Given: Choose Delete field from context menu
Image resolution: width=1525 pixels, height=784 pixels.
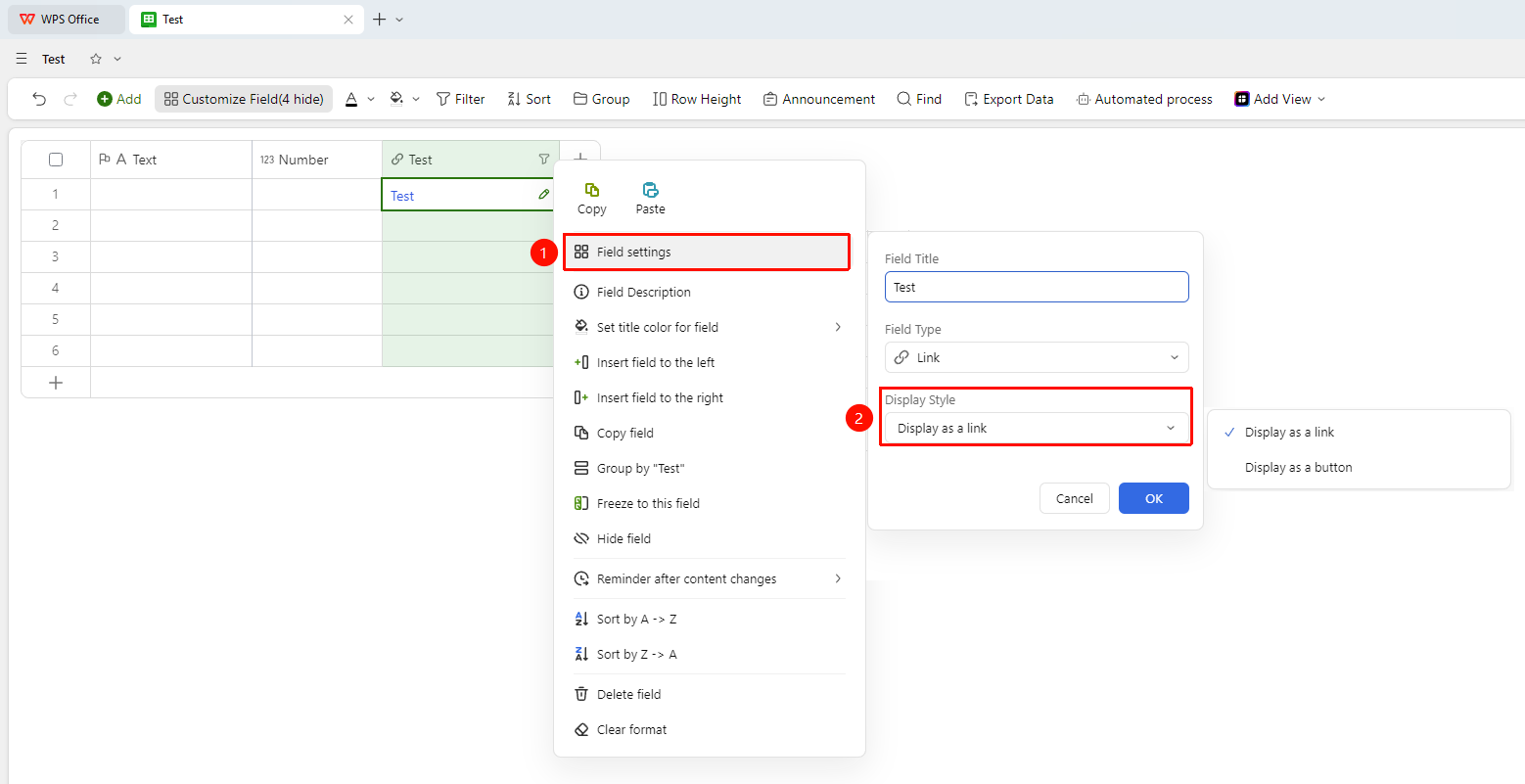Looking at the screenshot, I should tap(710, 694).
